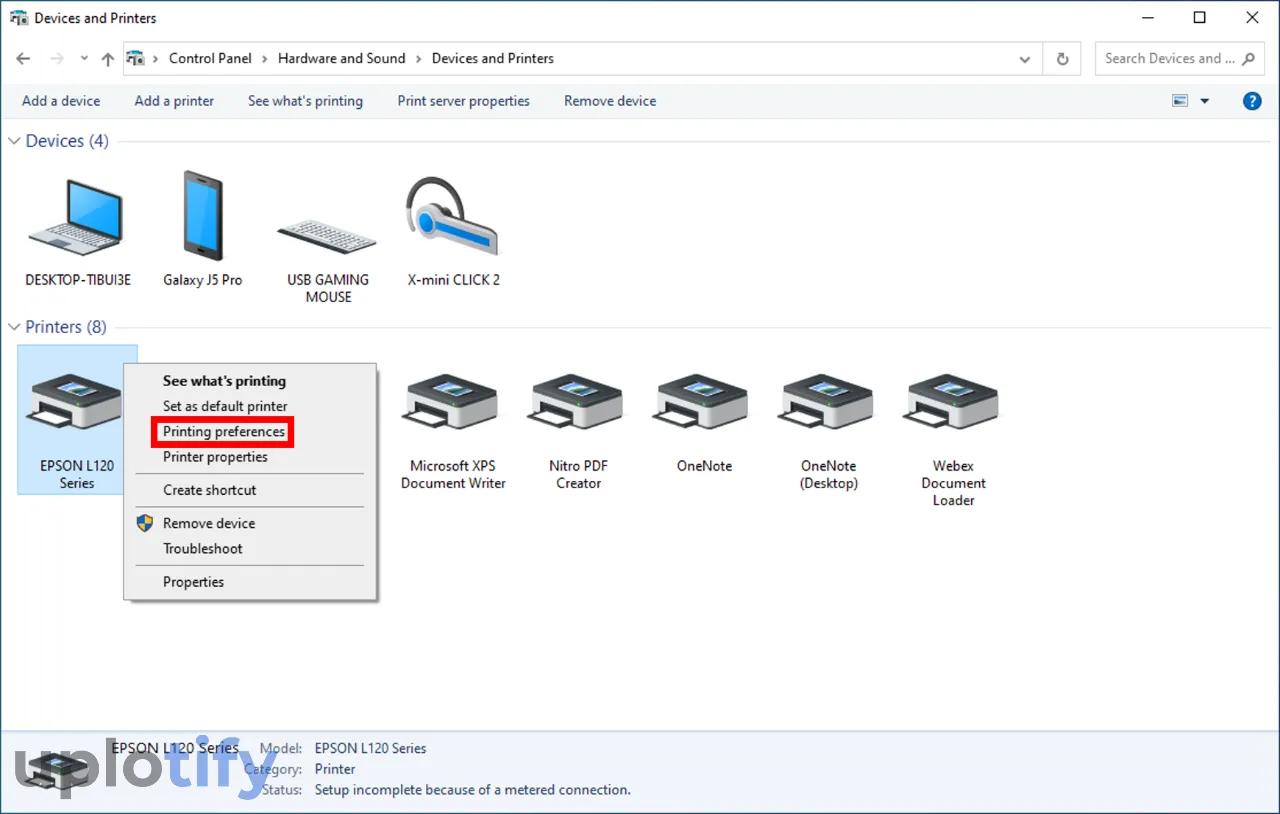Click the Printers (8) group header text
1280x814 pixels.
(66, 327)
